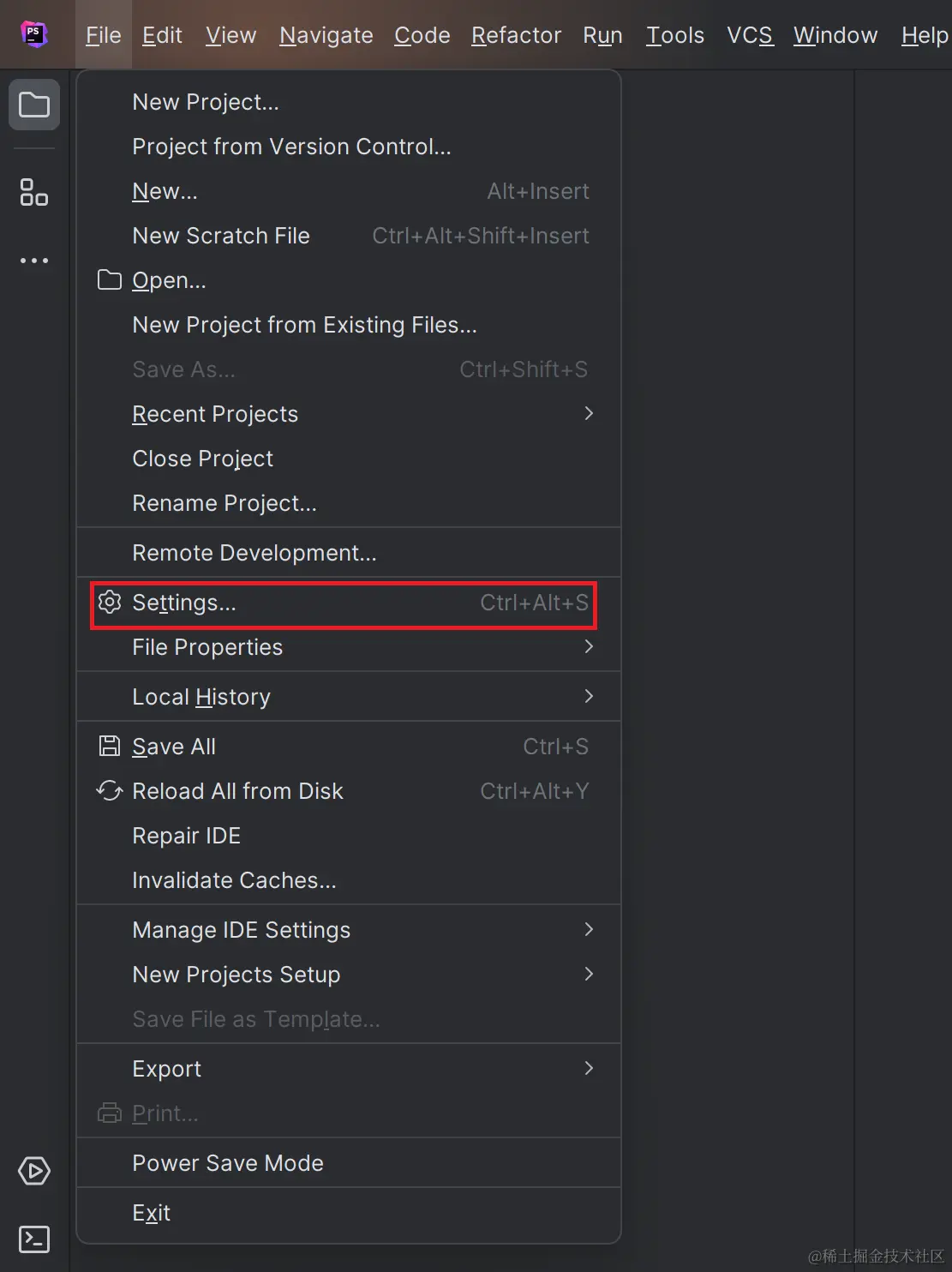This screenshot has width=952, height=1272.
Task: Open the Terminal tool window icon
Action: tap(34, 1239)
